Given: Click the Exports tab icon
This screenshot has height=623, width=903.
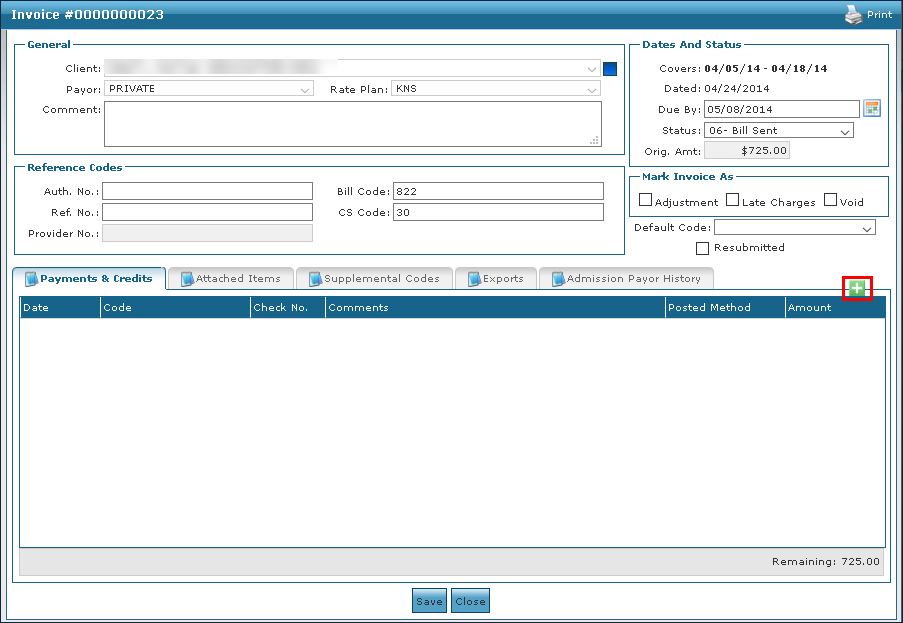Looking at the screenshot, I should [x=474, y=279].
